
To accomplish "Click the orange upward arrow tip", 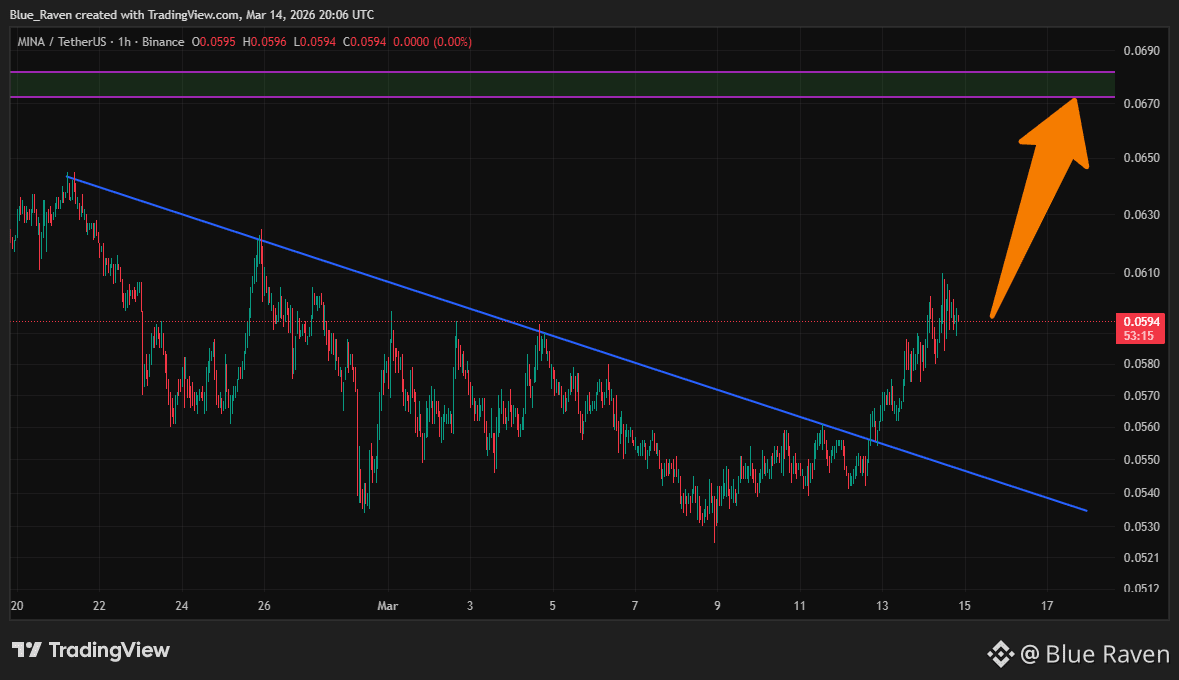I will click(1074, 100).
